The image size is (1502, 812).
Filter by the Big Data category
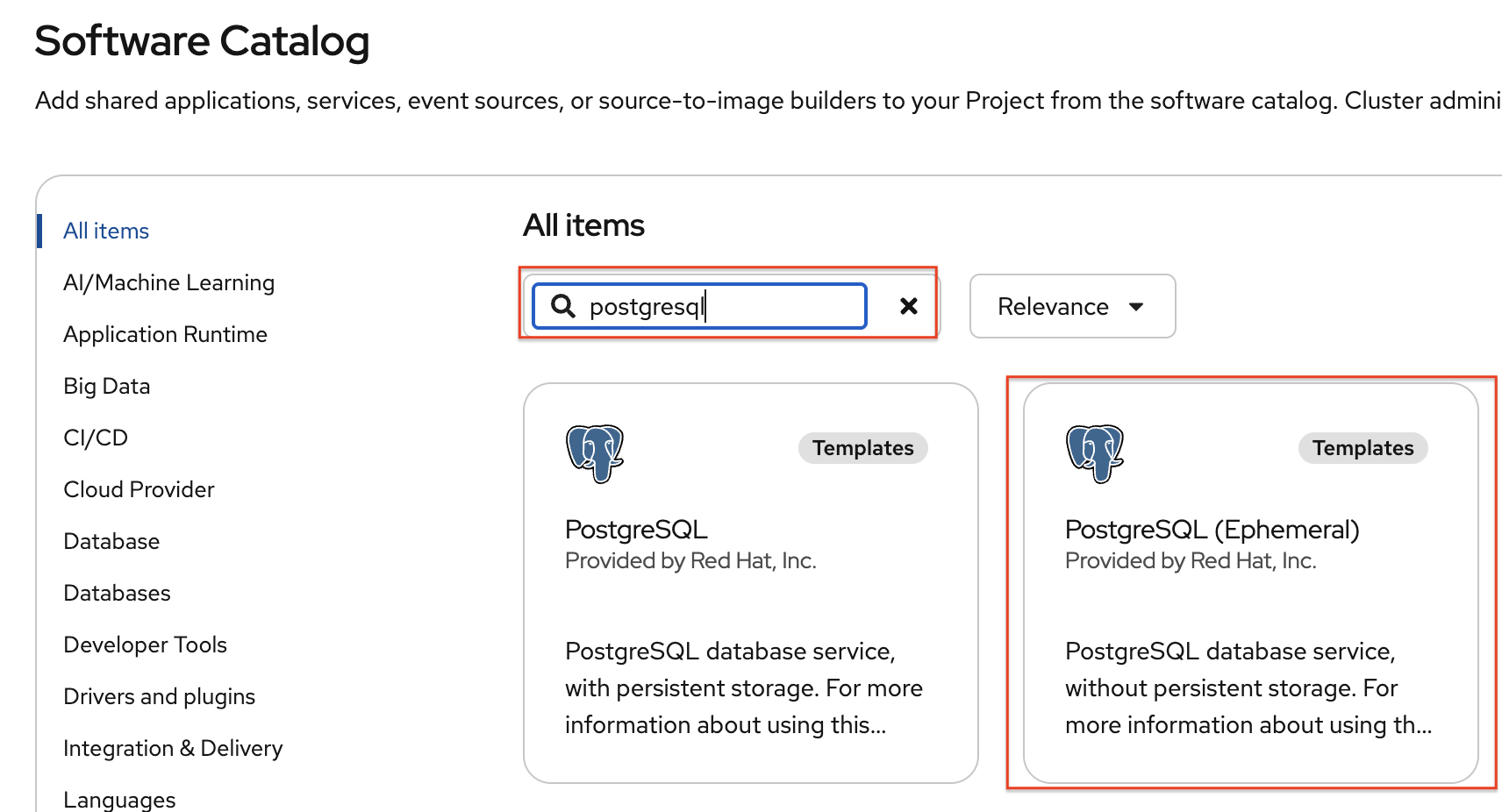(106, 386)
